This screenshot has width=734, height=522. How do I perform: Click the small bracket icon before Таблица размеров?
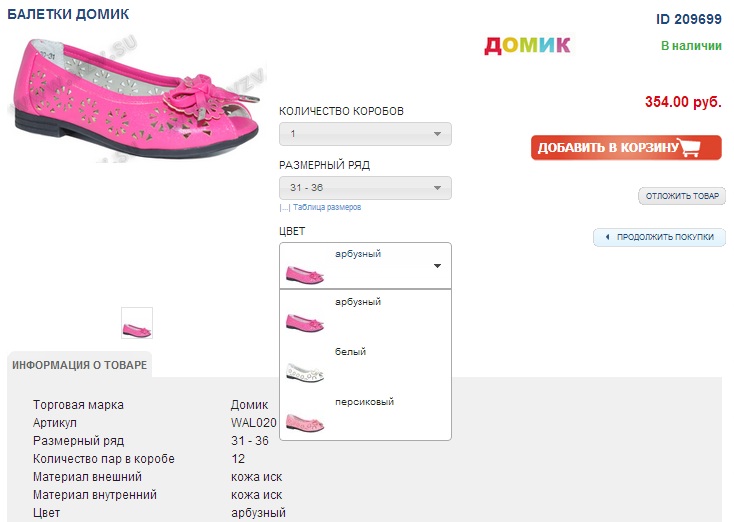click(x=285, y=208)
